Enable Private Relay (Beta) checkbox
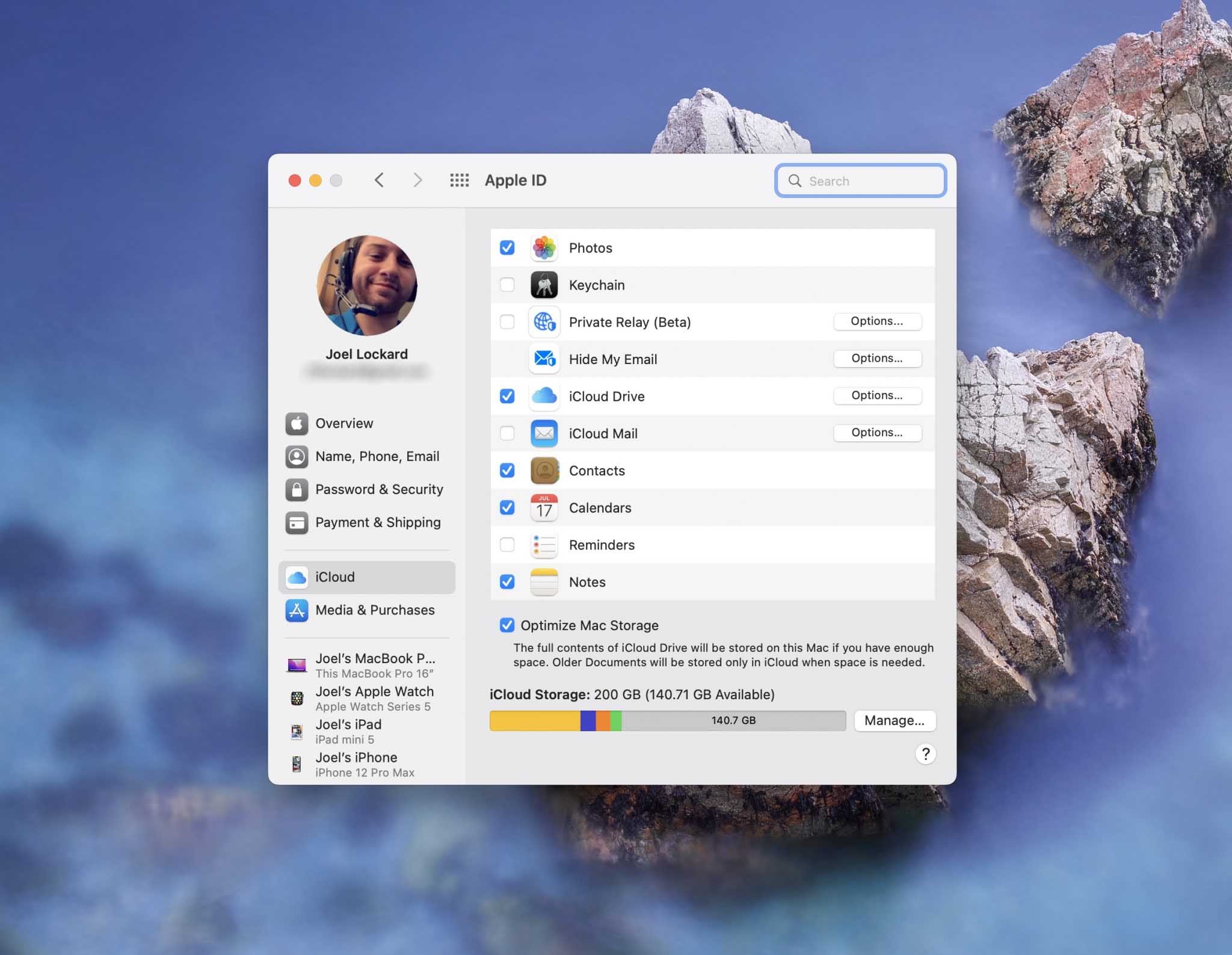The width and height of the screenshot is (1232, 955). pyautogui.click(x=507, y=322)
